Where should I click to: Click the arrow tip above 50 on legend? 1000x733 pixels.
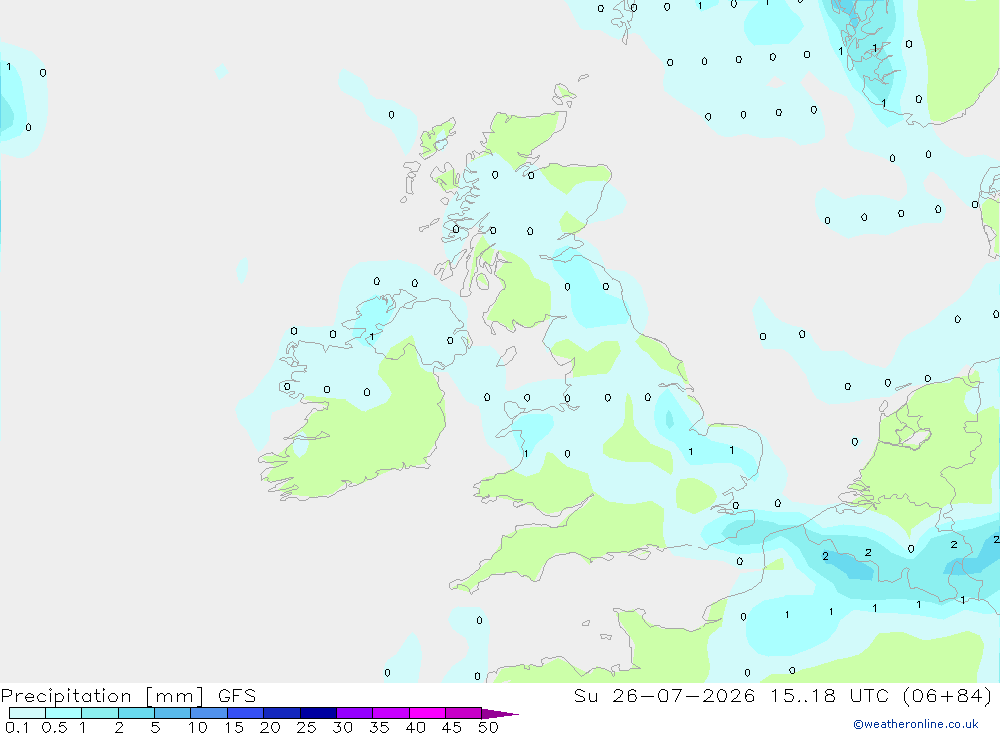501,714
